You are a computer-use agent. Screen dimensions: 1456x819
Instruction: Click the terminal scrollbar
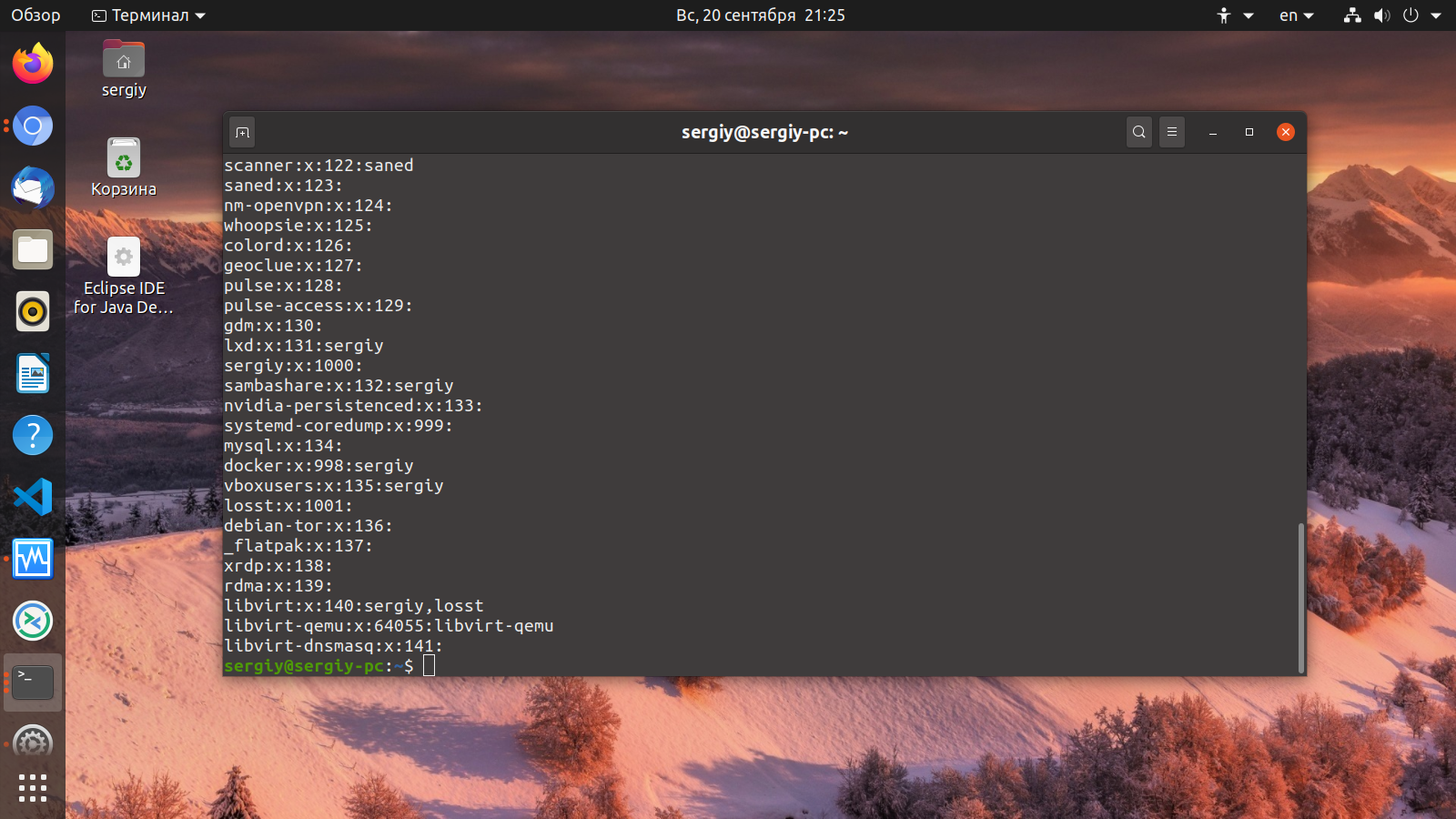pos(1300,597)
